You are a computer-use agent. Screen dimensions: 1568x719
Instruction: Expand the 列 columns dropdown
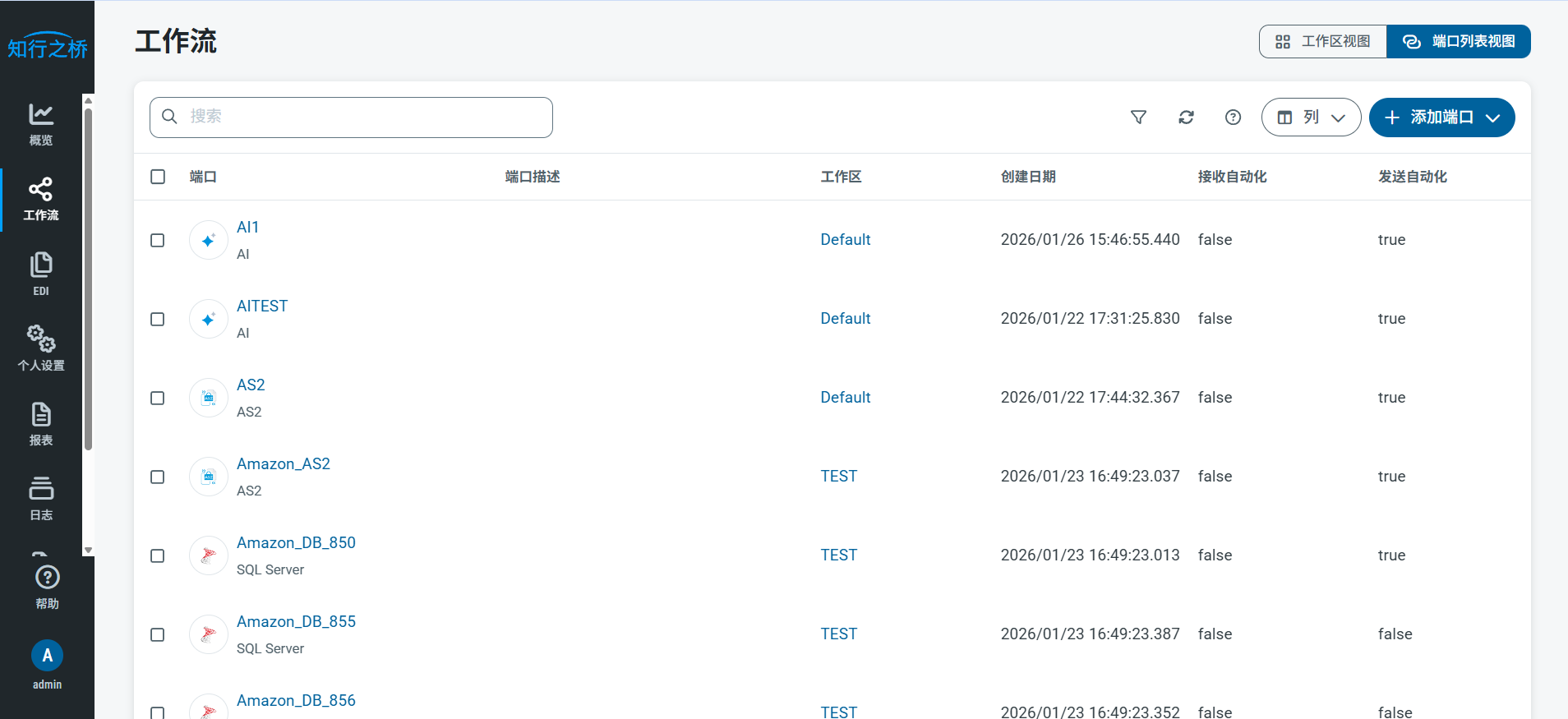click(x=1311, y=118)
